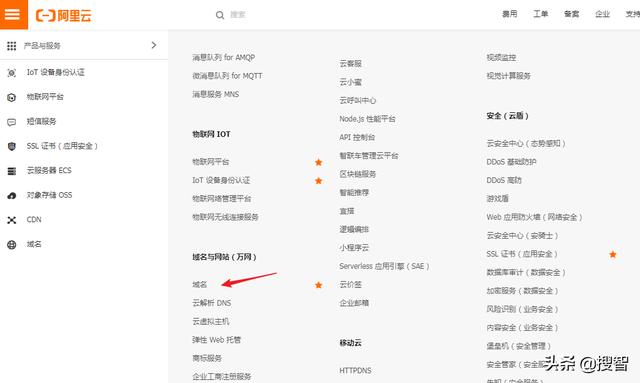Open the 工单 top menu
The image size is (640, 383).
click(x=540, y=14)
